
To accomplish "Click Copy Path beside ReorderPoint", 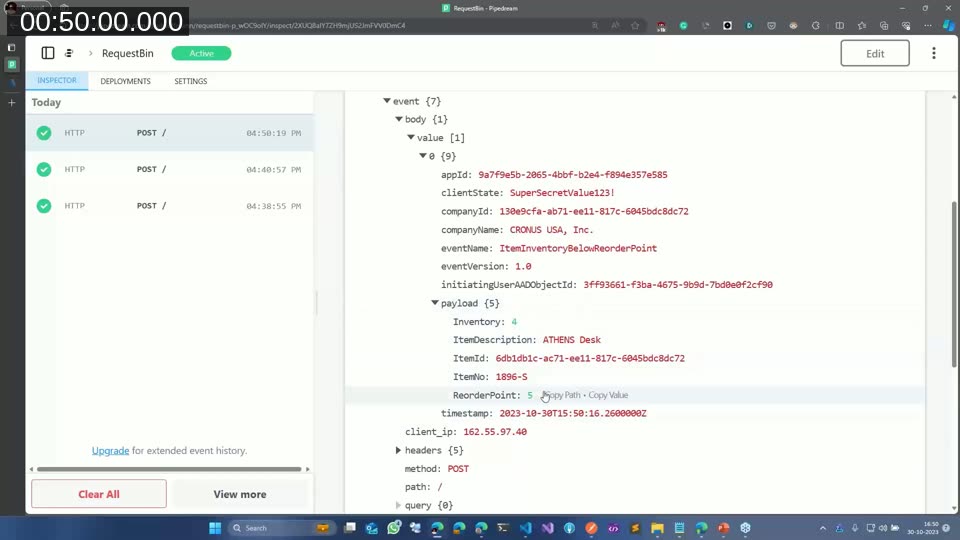I will coord(562,395).
